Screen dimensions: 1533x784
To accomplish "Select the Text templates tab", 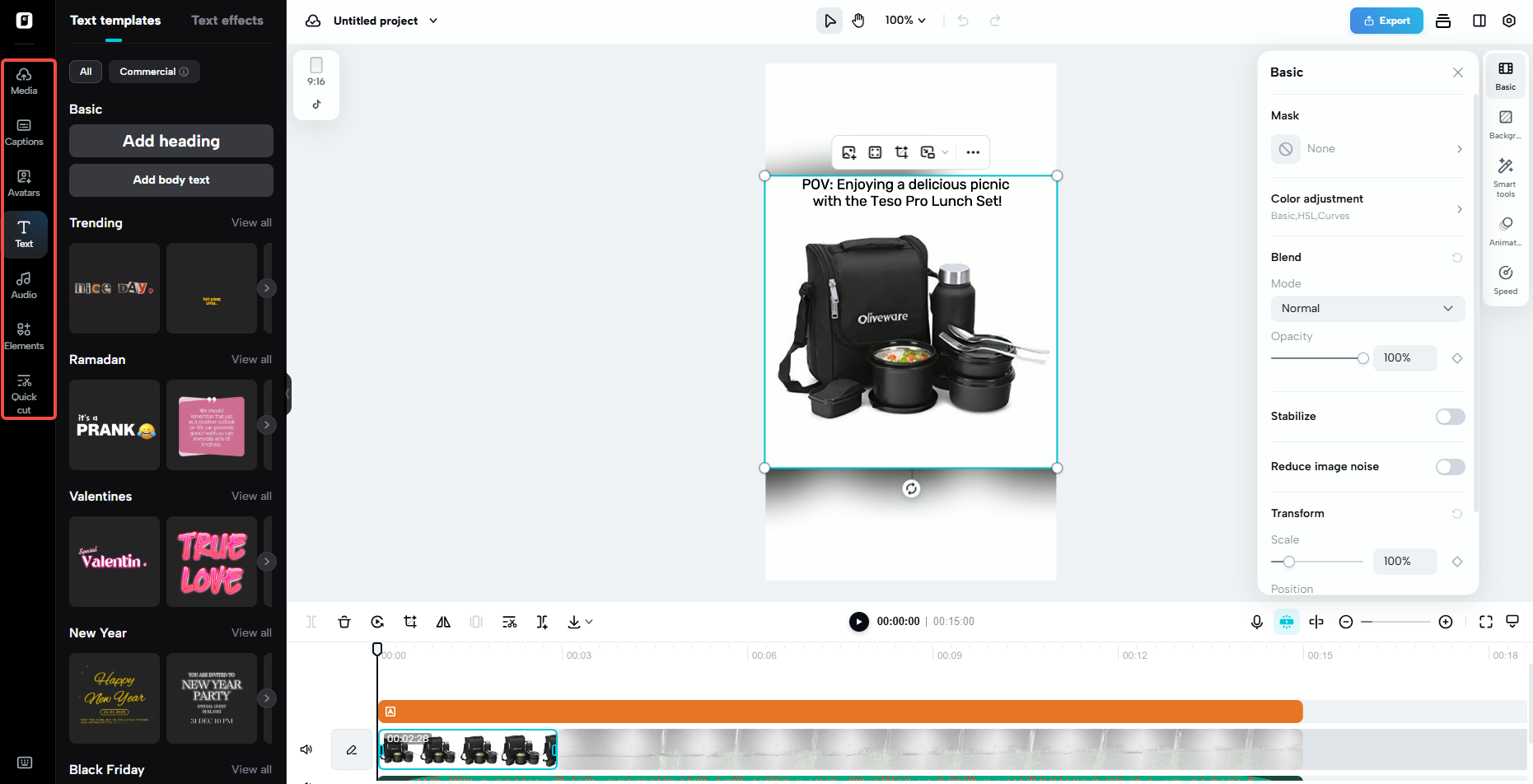I will click(115, 21).
